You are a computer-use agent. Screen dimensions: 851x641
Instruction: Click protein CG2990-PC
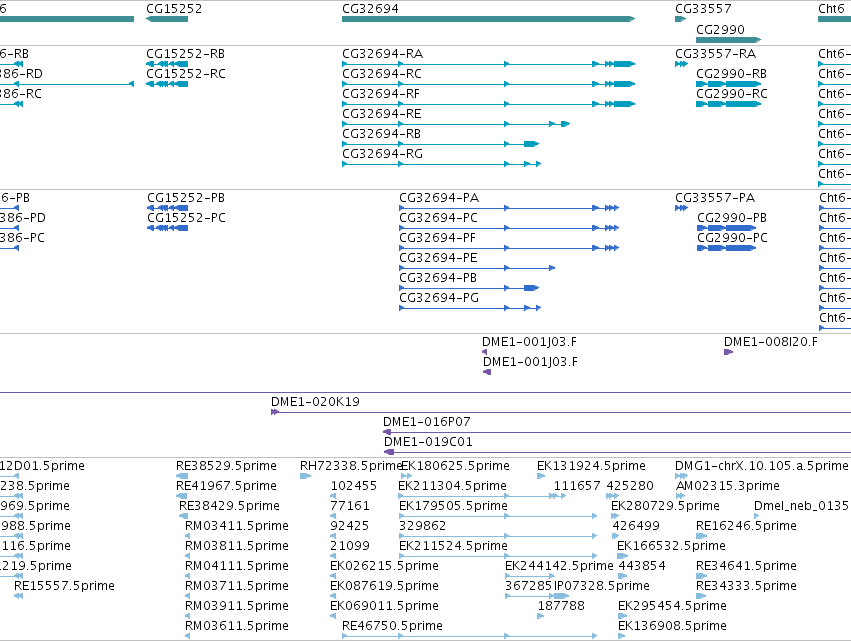(732, 238)
